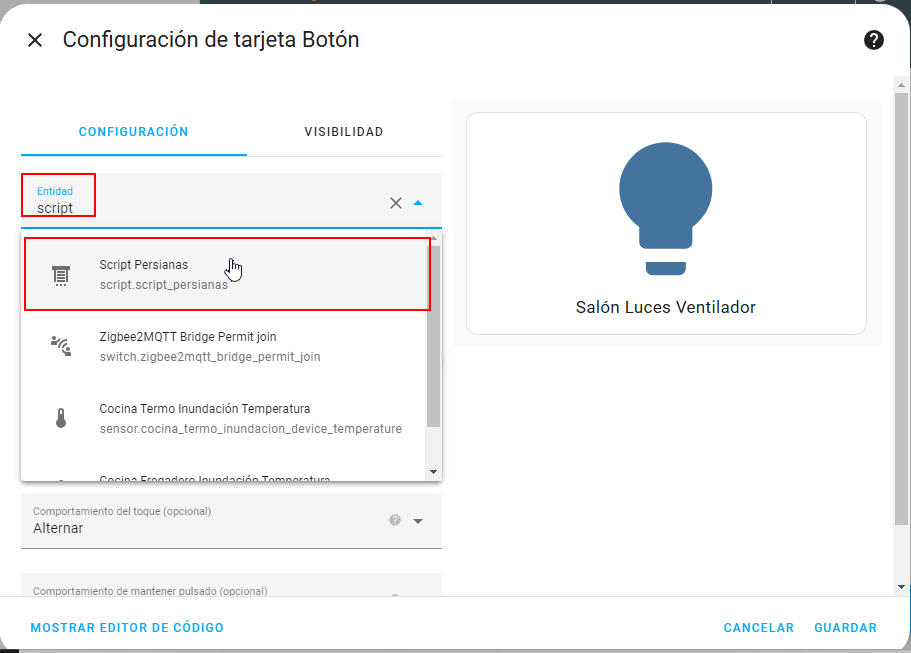
Task: Close the Botón card configuration dialog
Action: [x=35, y=40]
